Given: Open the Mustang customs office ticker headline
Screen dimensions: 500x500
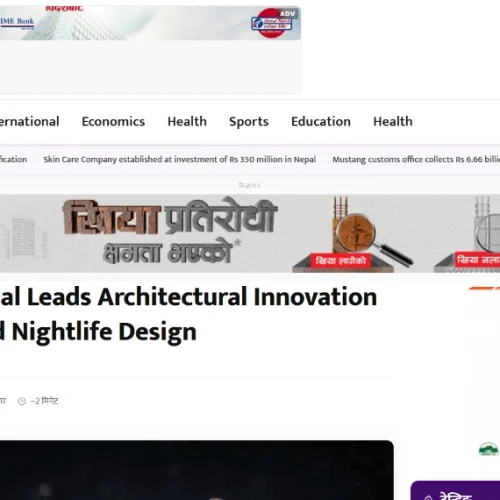Looking at the screenshot, I should tap(416, 159).
